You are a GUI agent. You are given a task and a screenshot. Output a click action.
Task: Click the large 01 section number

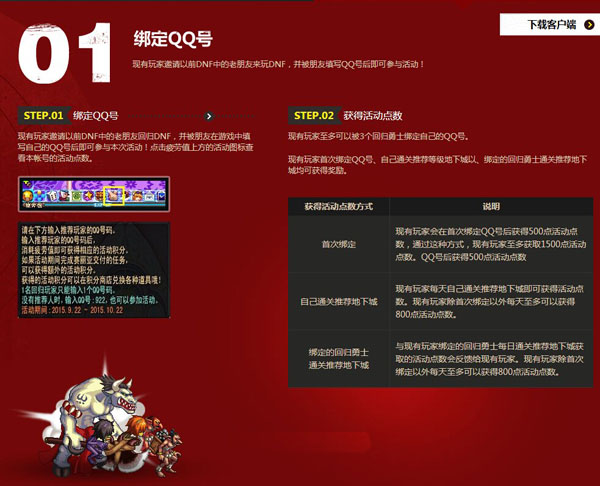pos(64,53)
